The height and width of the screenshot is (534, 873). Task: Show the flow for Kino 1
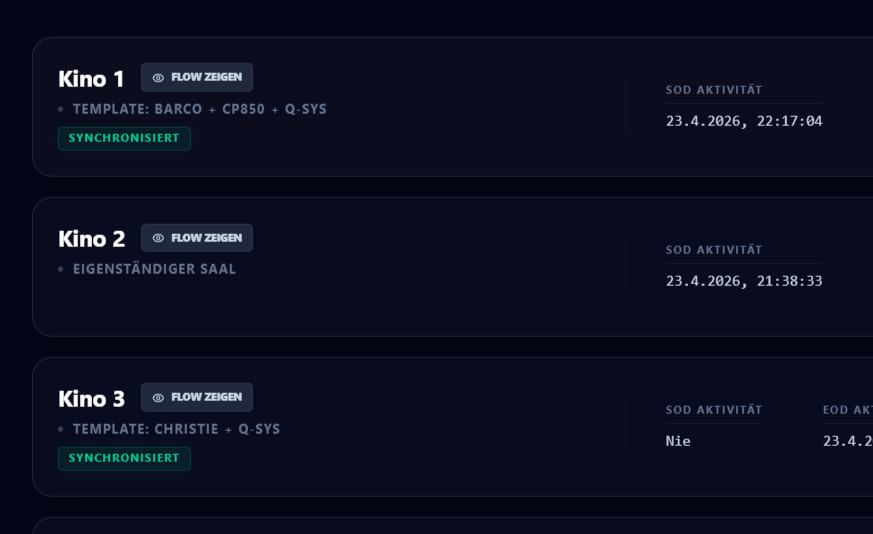(197, 78)
